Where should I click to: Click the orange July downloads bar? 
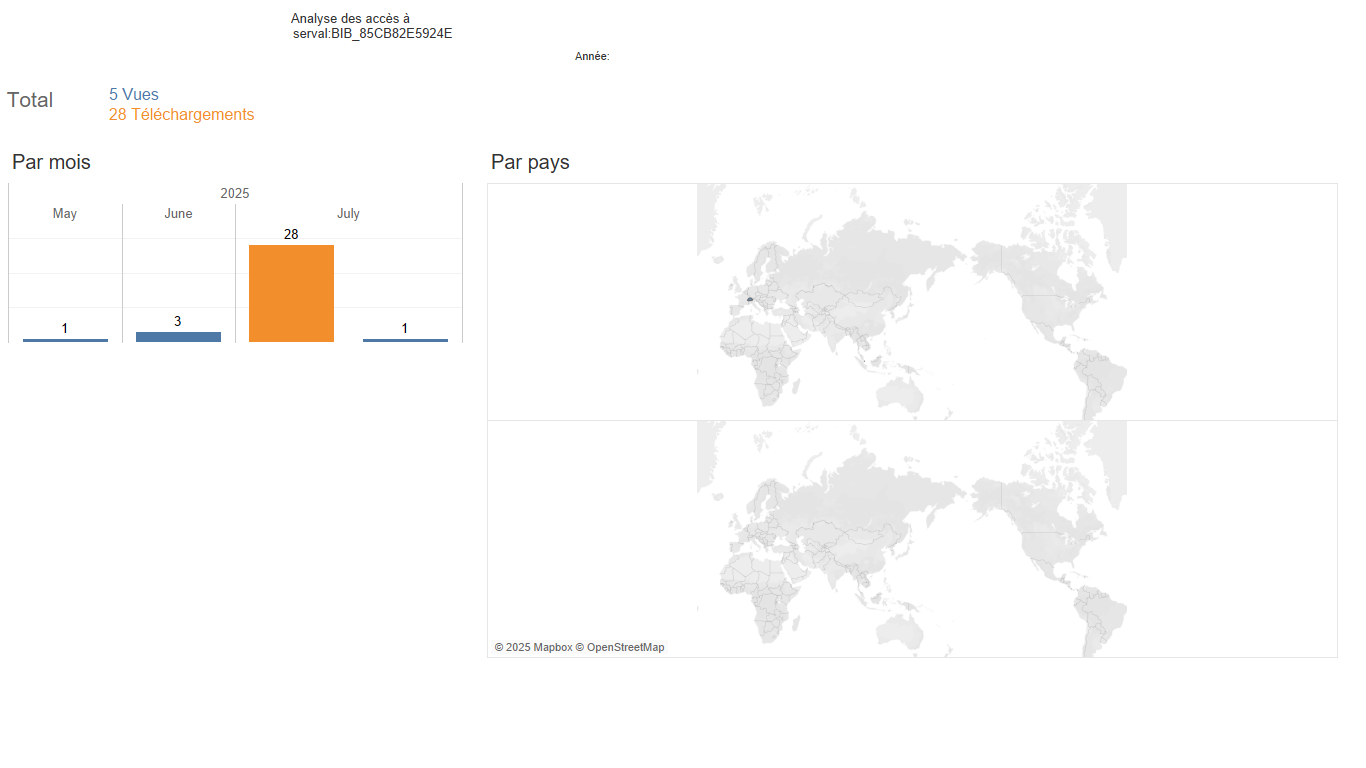(291, 293)
